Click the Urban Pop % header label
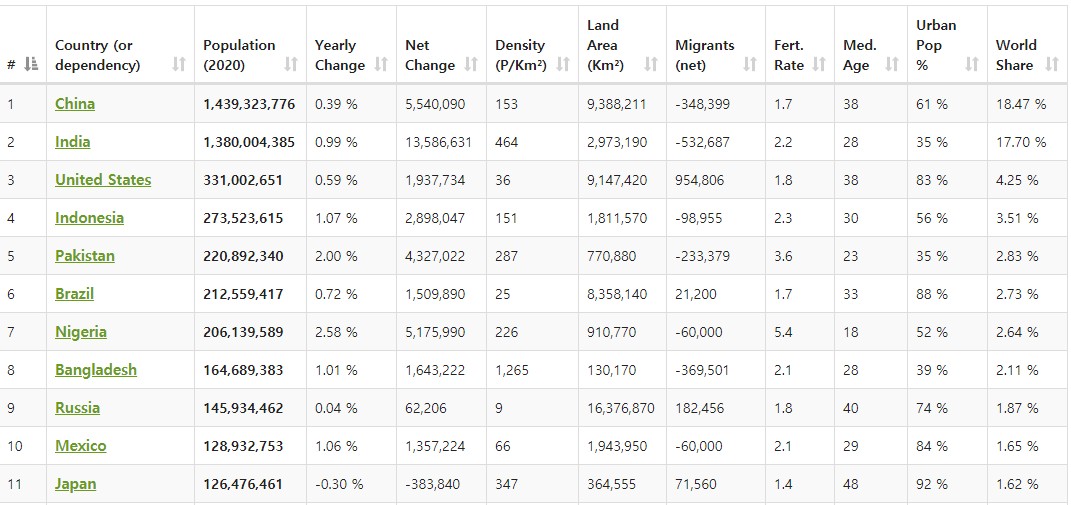The width and height of the screenshot is (1071, 505). [x=936, y=45]
